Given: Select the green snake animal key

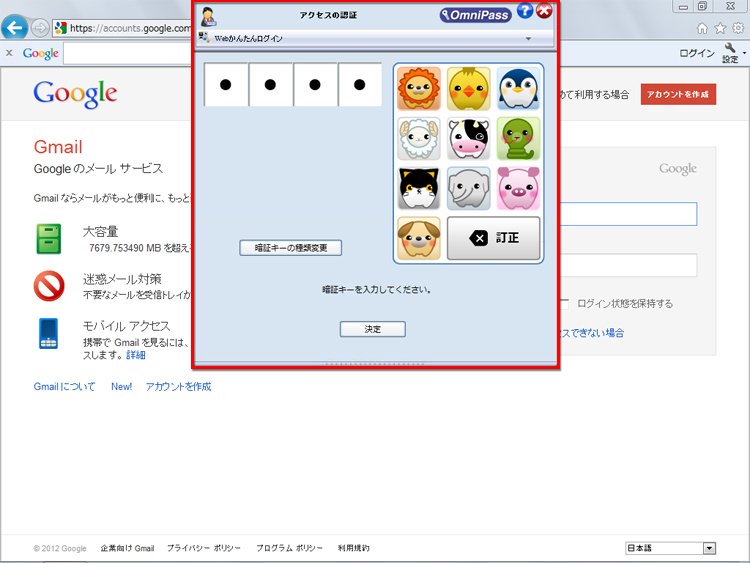Looking at the screenshot, I should (518, 139).
